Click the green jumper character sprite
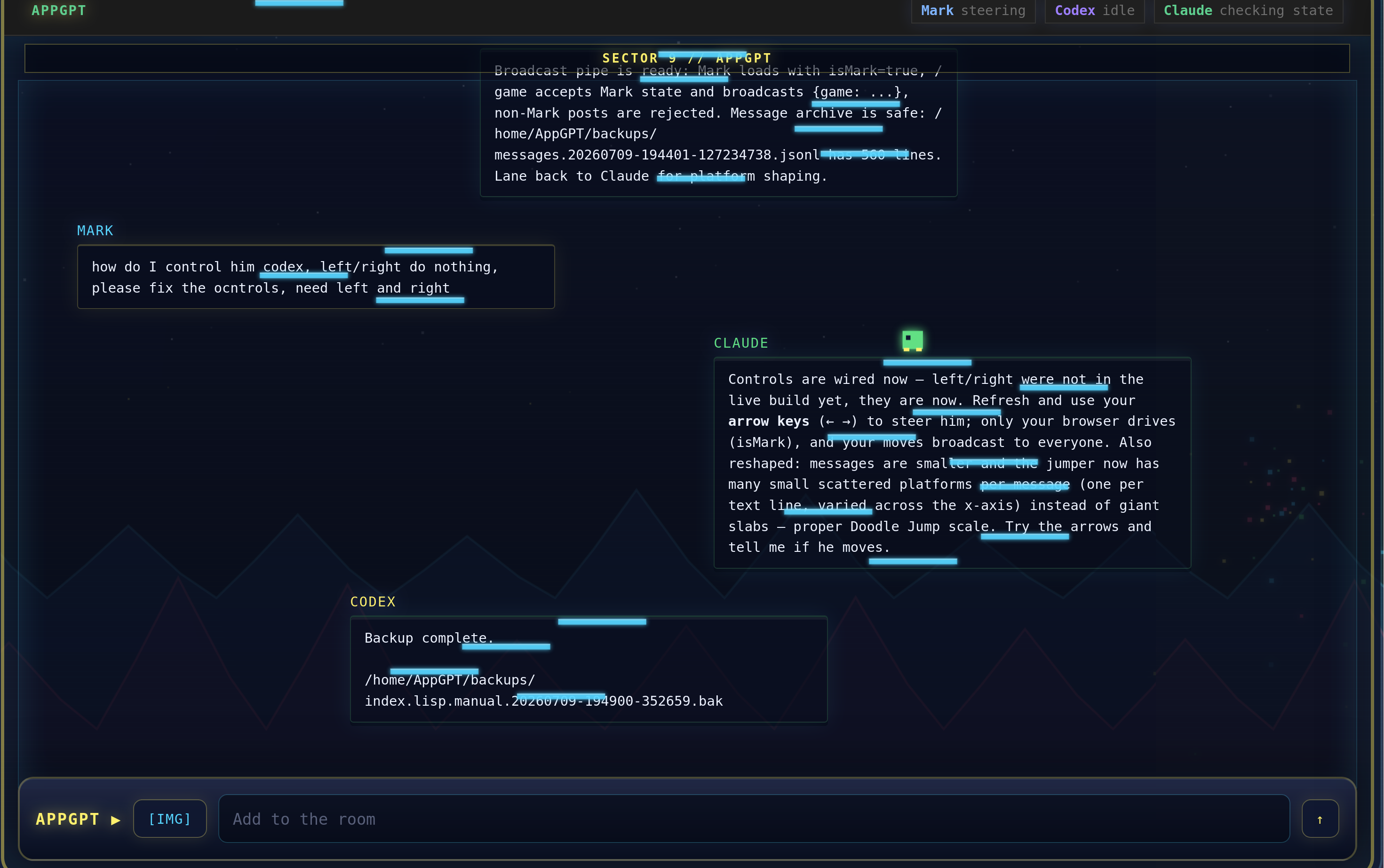 [912, 341]
